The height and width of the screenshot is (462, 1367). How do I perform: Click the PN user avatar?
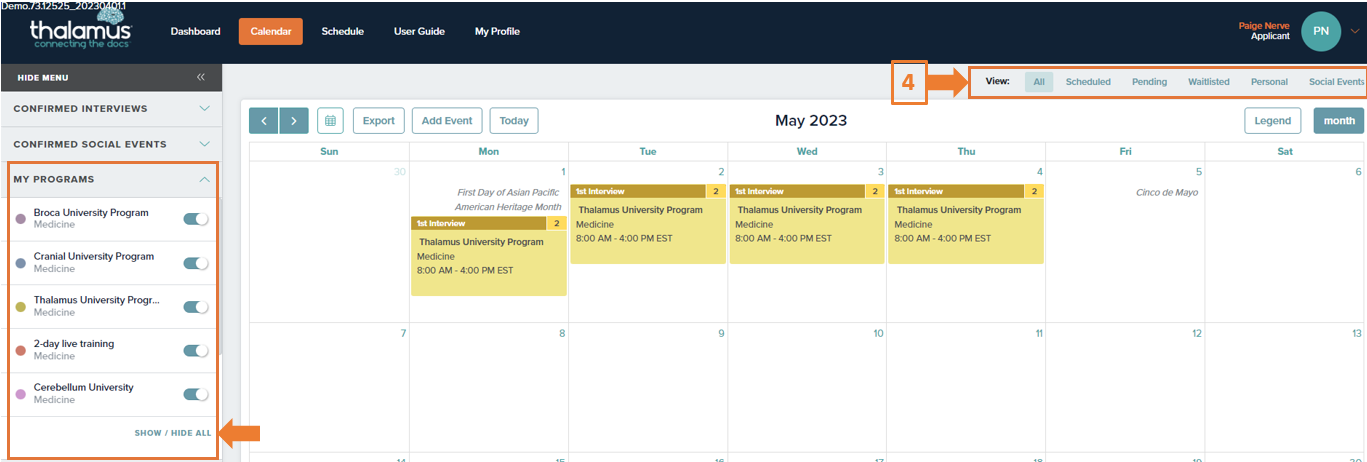coord(1320,31)
